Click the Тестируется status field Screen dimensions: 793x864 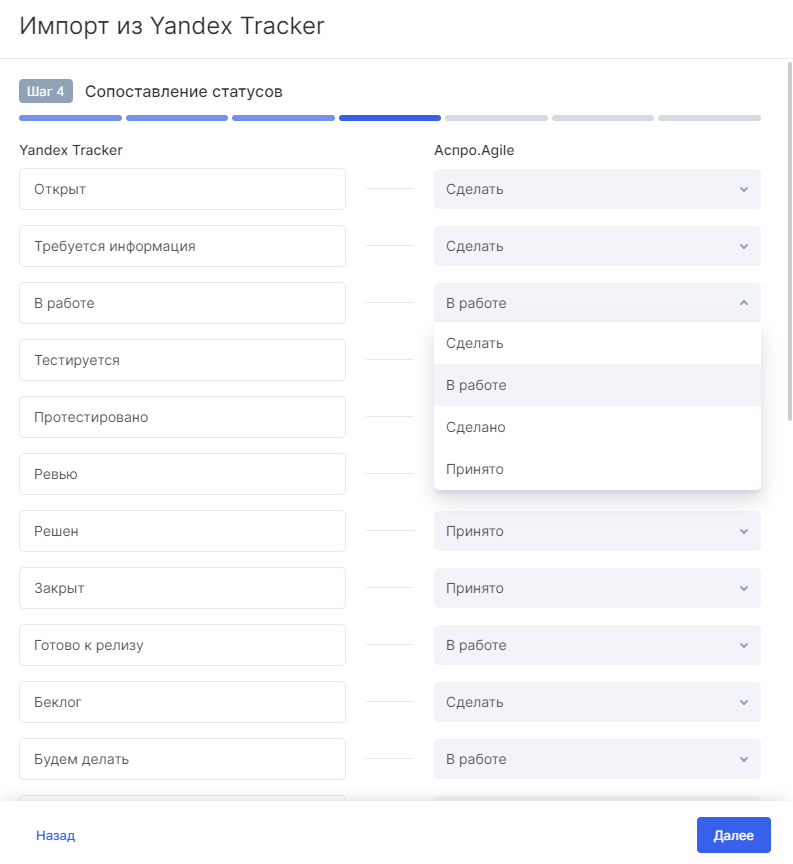point(182,360)
